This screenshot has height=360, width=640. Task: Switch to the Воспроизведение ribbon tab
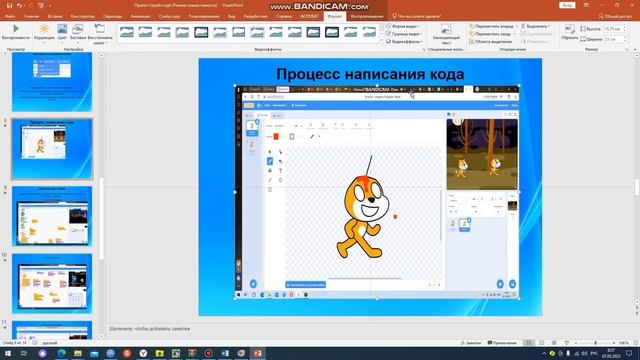click(x=367, y=16)
